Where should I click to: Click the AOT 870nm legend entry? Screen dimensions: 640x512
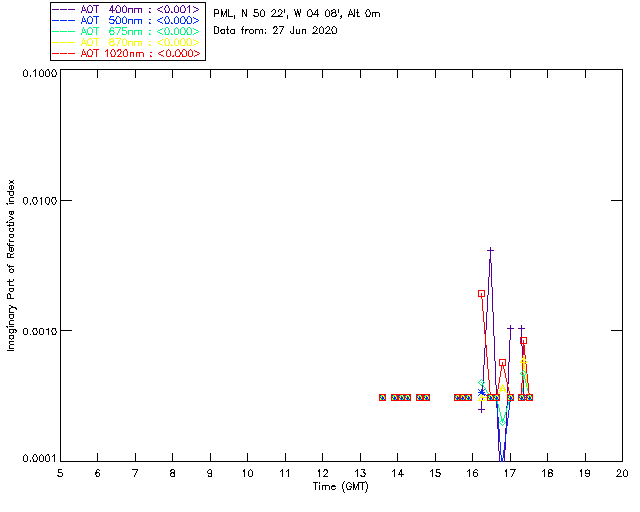tap(127, 42)
